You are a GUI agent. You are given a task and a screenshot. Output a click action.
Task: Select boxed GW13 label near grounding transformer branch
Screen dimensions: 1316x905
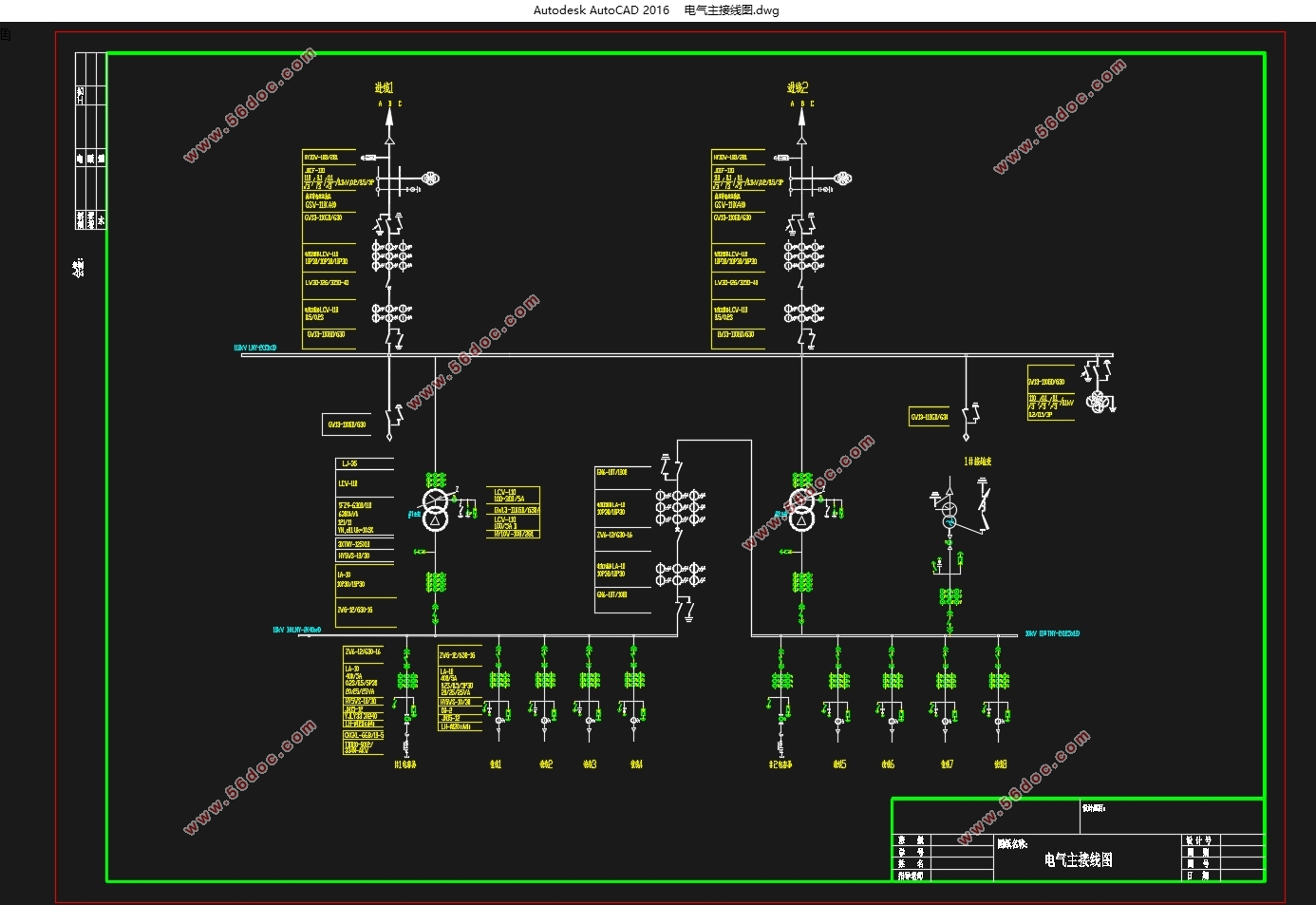930,417
